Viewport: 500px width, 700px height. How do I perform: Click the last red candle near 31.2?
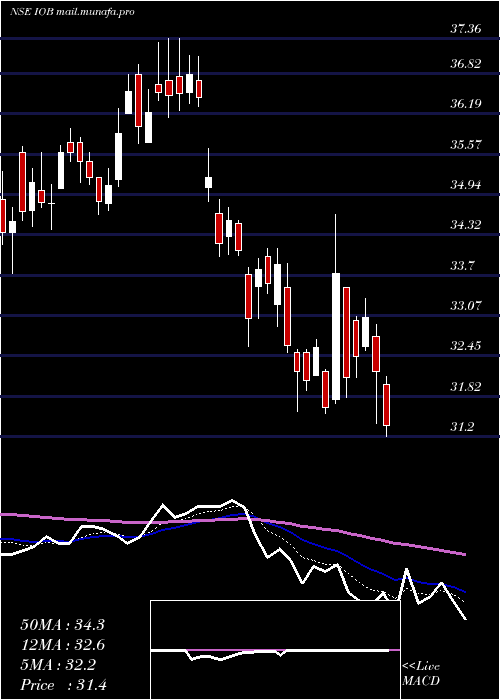click(x=387, y=404)
